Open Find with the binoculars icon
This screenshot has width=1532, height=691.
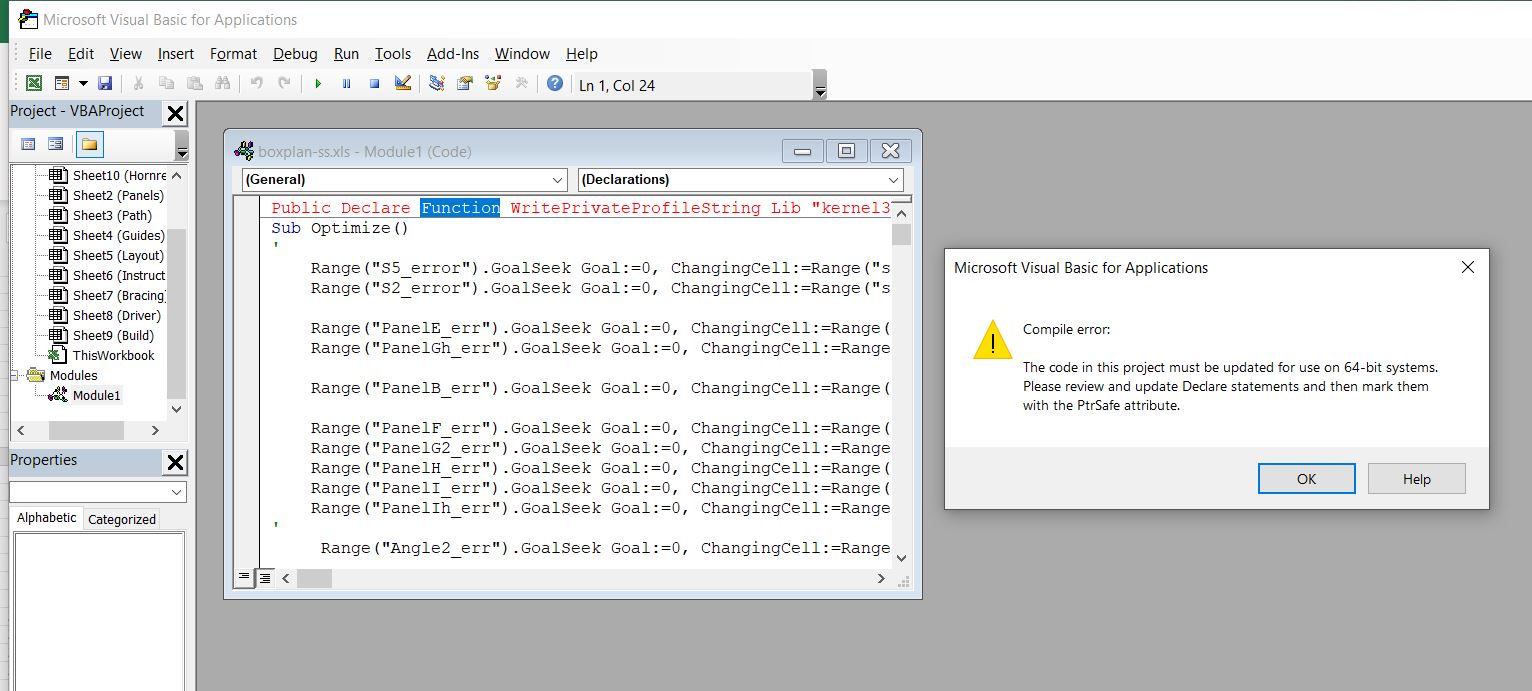tap(223, 84)
